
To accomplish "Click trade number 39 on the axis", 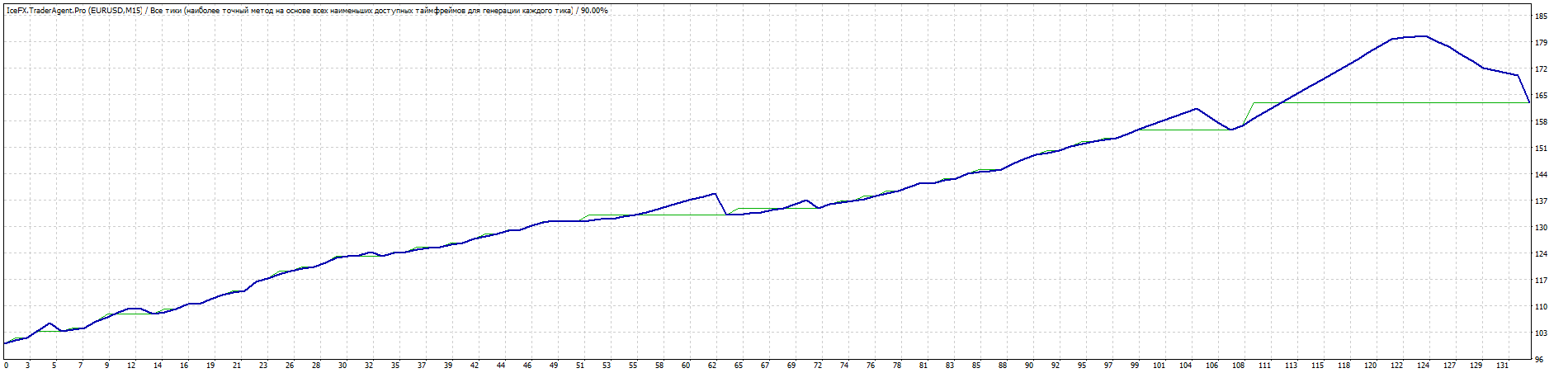I will tap(448, 366).
